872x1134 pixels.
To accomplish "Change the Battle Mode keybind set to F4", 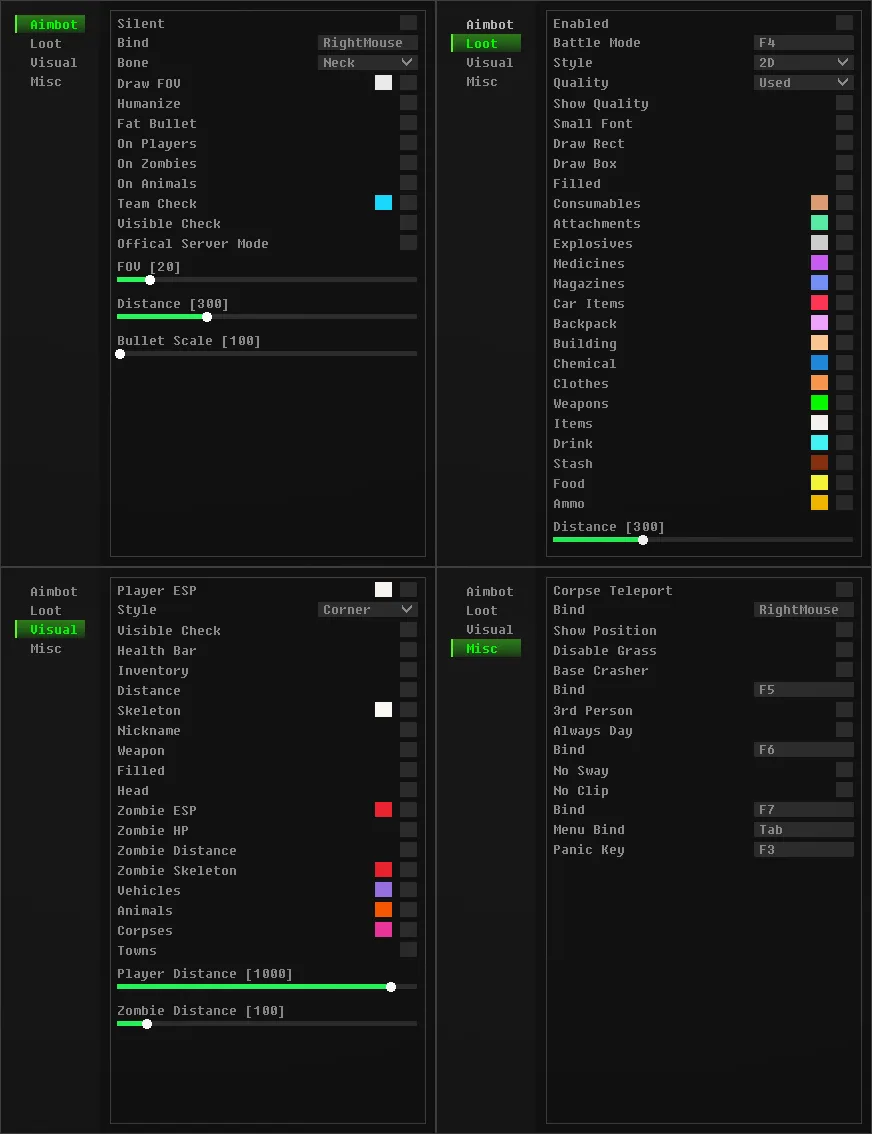I will pyautogui.click(x=802, y=42).
